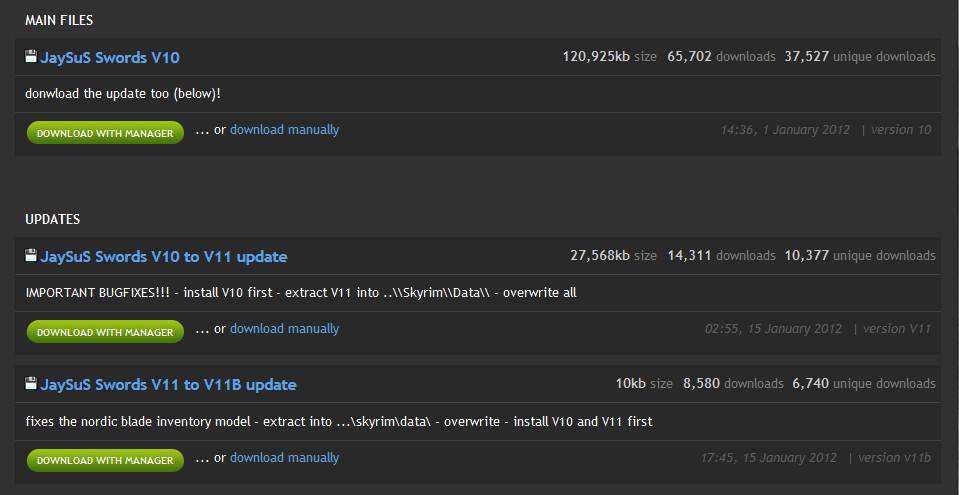The width and height of the screenshot is (959, 495).
Task: Download V10 to V11 update manually
Action: point(284,329)
